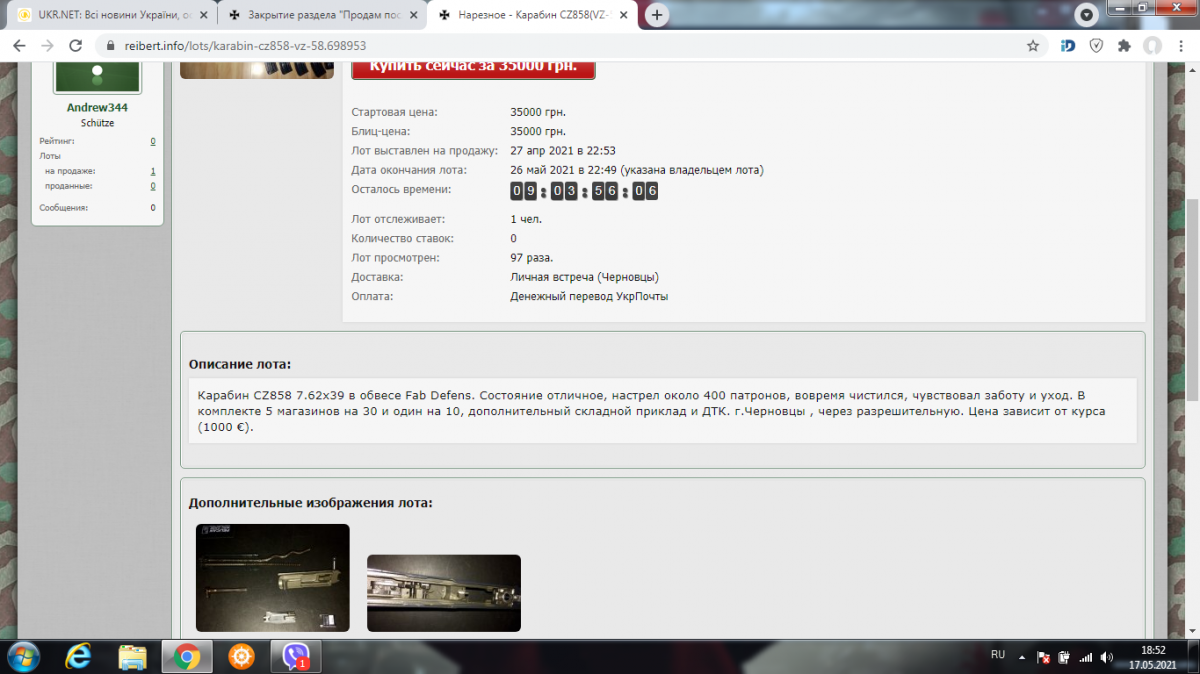Reload the reibert.info page

75,46
